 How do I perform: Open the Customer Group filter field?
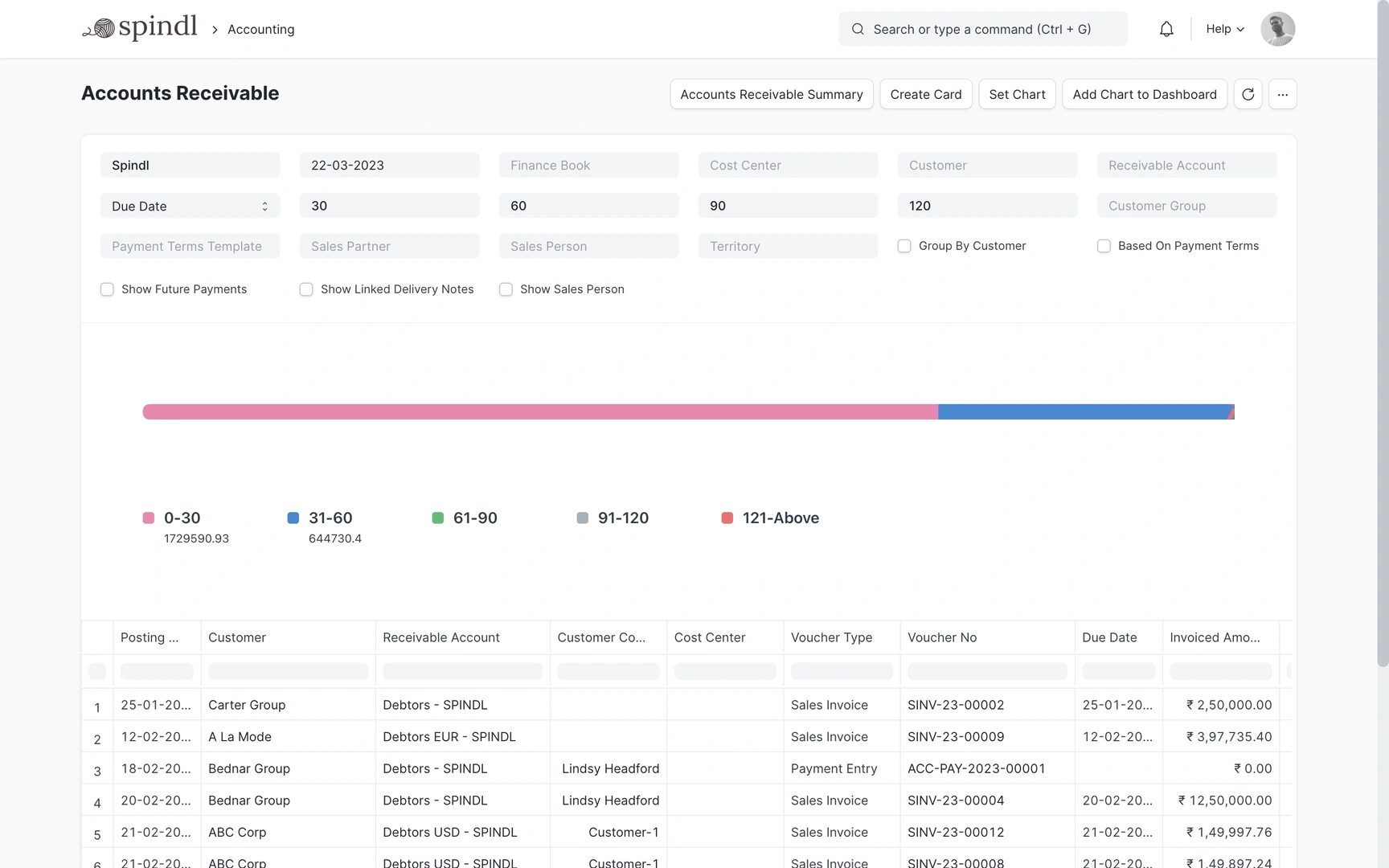[x=1186, y=206]
